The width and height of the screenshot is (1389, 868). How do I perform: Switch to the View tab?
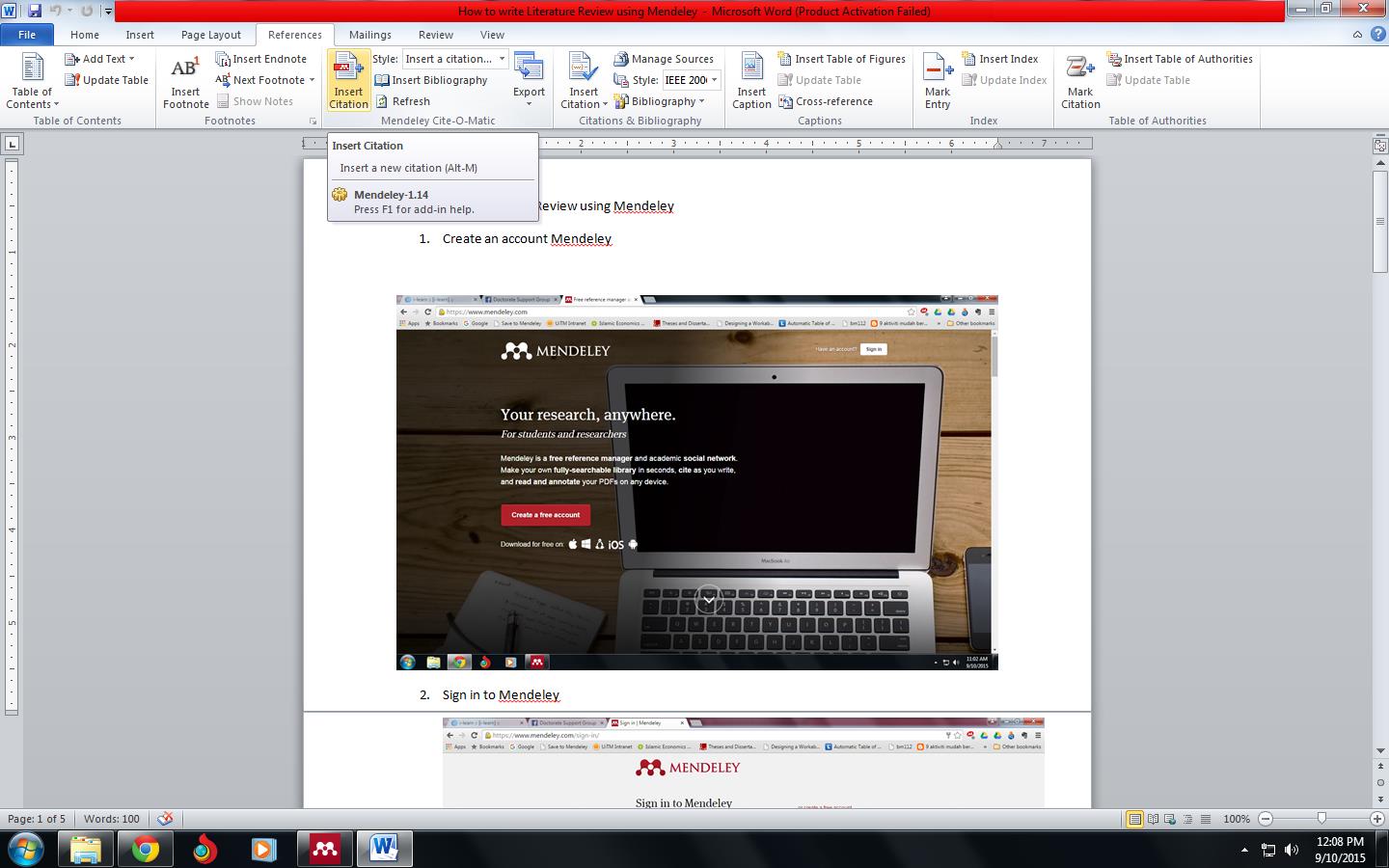pos(492,35)
